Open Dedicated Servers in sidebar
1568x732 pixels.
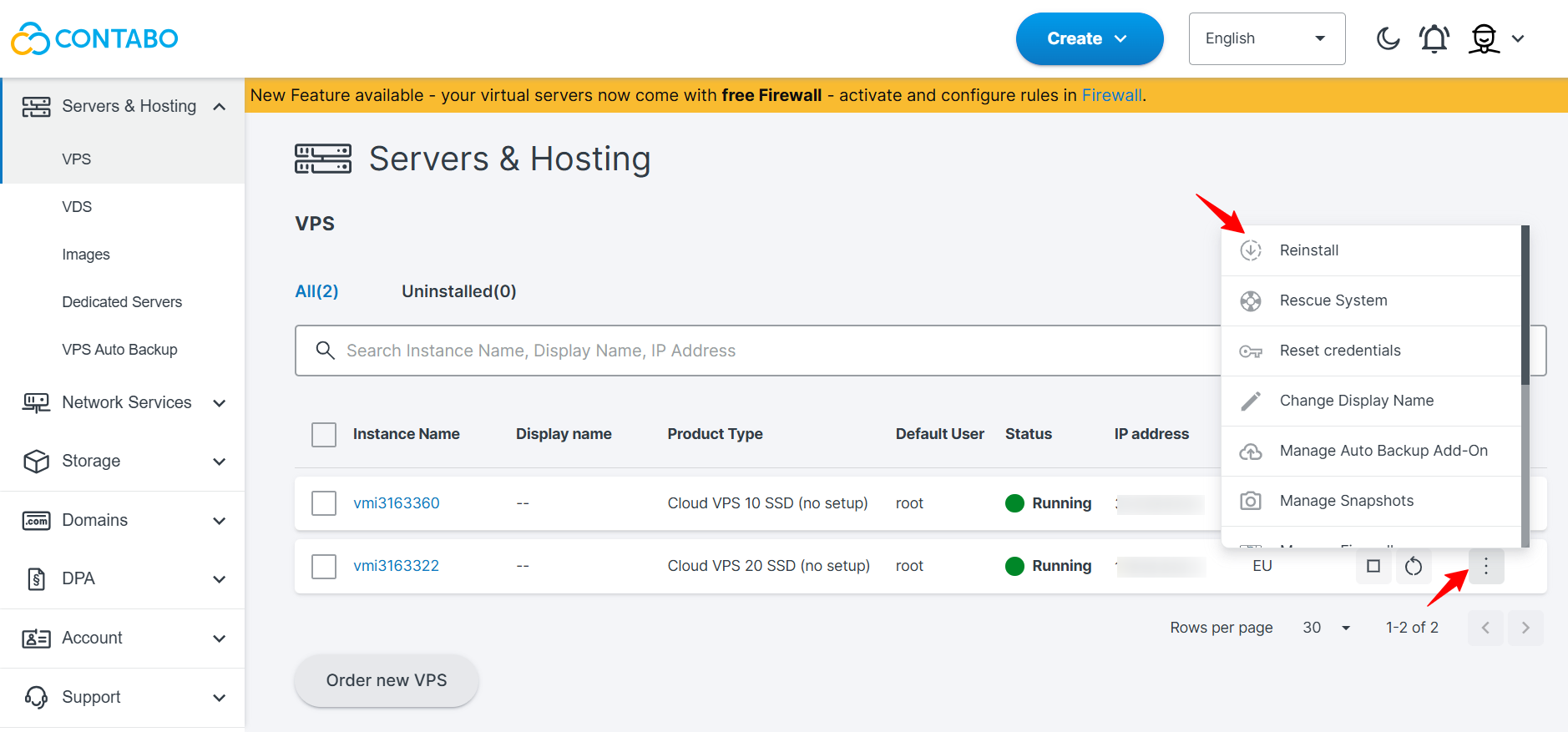[123, 302]
